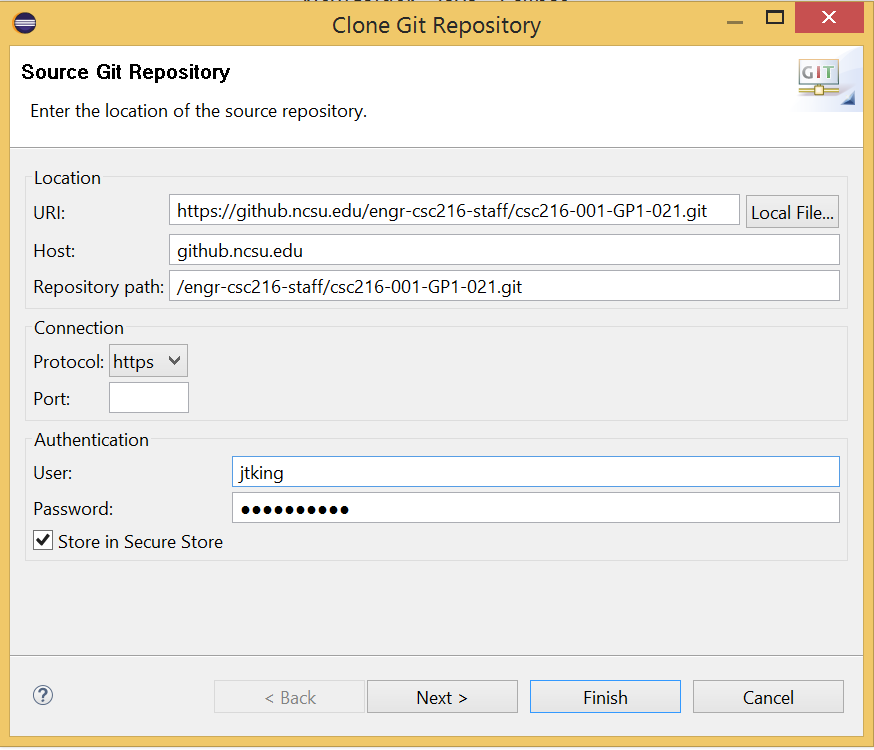Place cursor in the URI field

[x=450, y=210]
